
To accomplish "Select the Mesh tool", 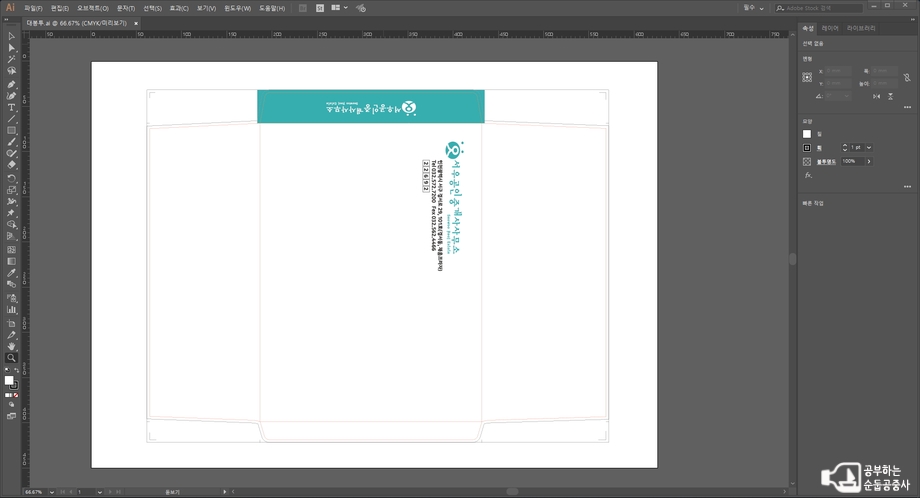I will [11, 250].
